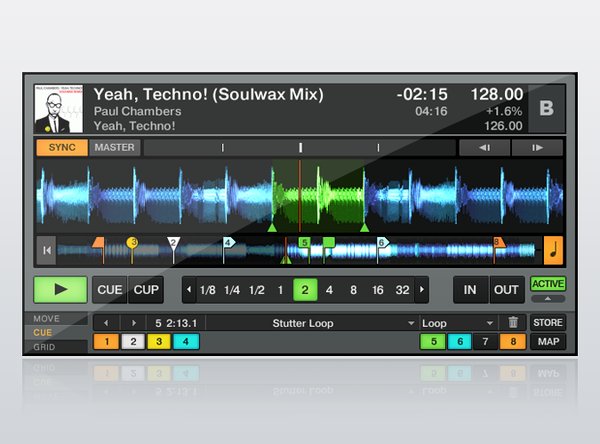600x444 pixels.
Task: Enable the MASTER tempo toggle
Action: pos(114,148)
